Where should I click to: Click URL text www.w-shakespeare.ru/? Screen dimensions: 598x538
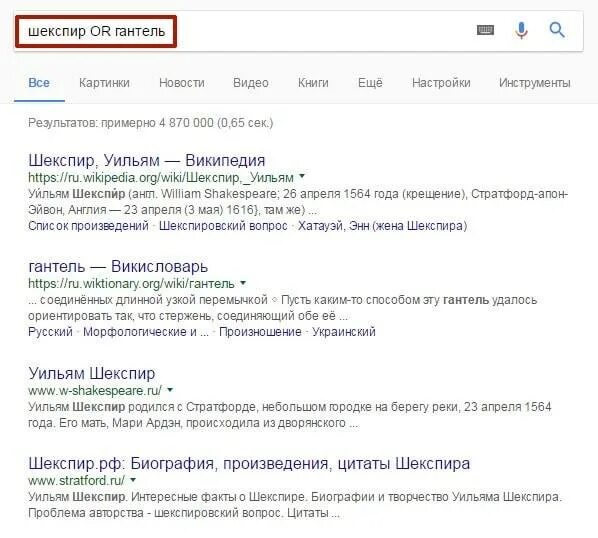pos(95,390)
